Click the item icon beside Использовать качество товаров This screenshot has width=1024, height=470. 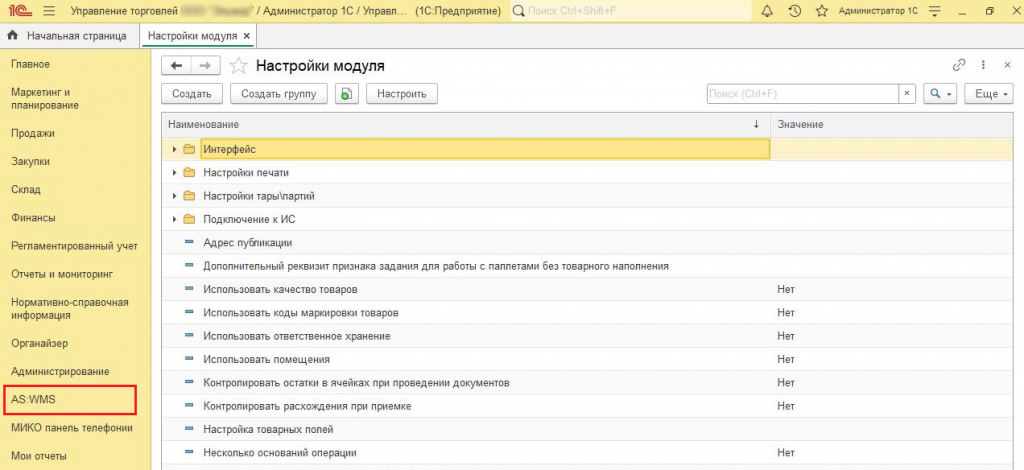189,289
